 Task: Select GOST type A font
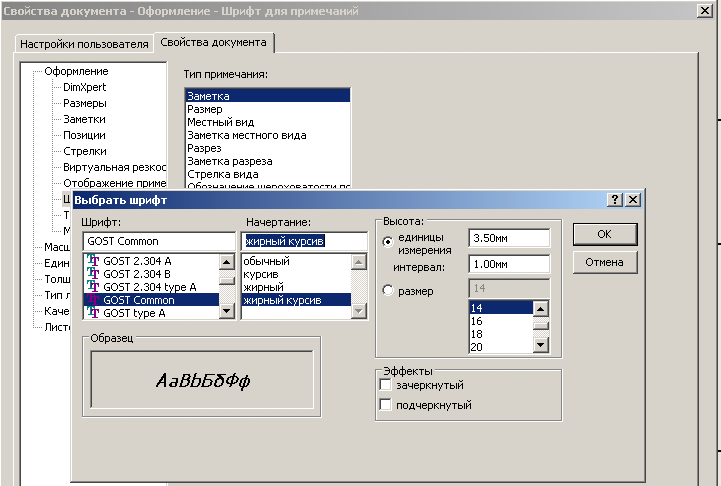pyautogui.click(x=151, y=313)
